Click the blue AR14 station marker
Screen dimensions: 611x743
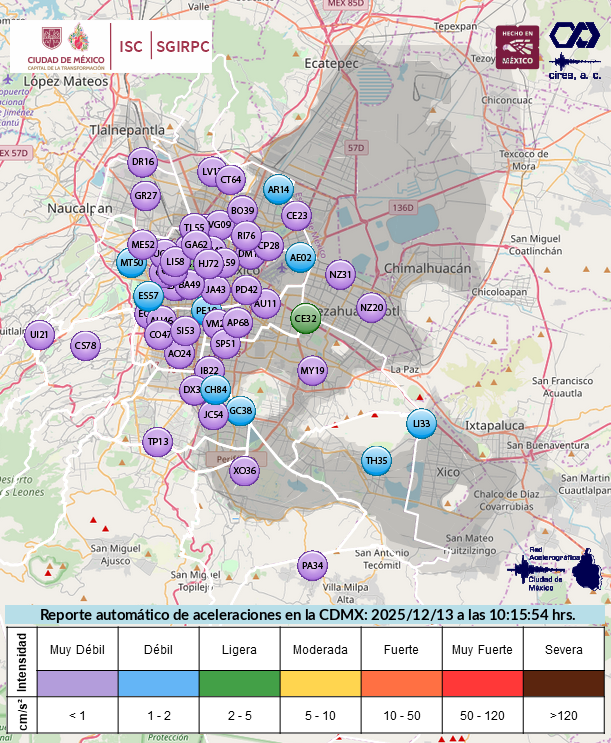click(x=278, y=189)
